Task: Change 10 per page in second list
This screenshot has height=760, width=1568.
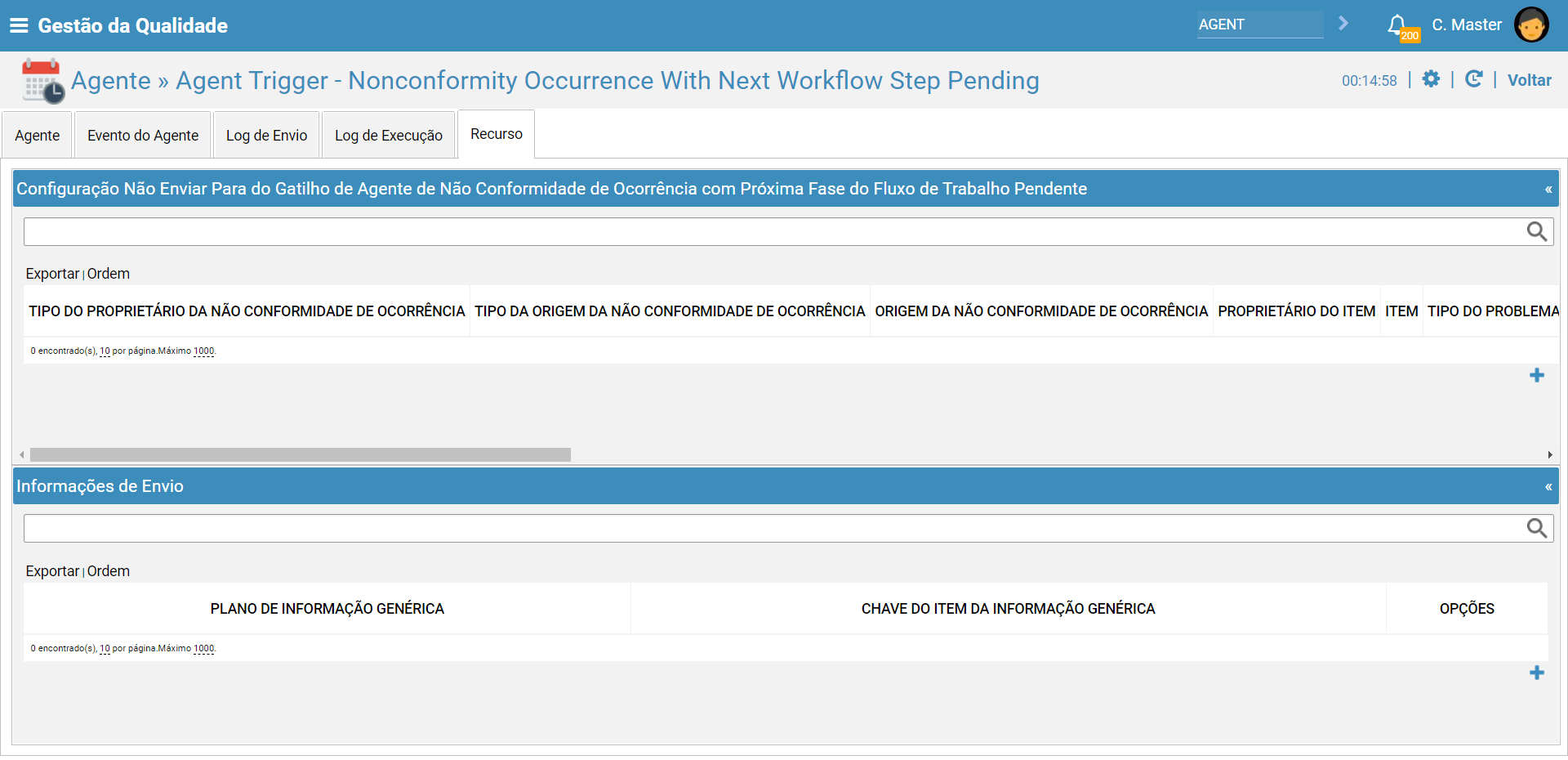Action: pos(105,649)
